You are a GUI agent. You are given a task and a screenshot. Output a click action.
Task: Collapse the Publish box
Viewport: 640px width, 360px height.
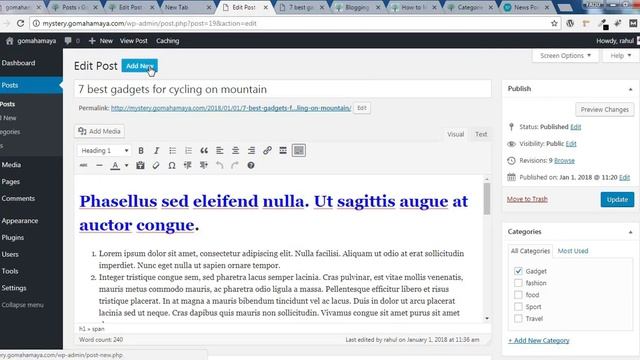[x=630, y=89]
